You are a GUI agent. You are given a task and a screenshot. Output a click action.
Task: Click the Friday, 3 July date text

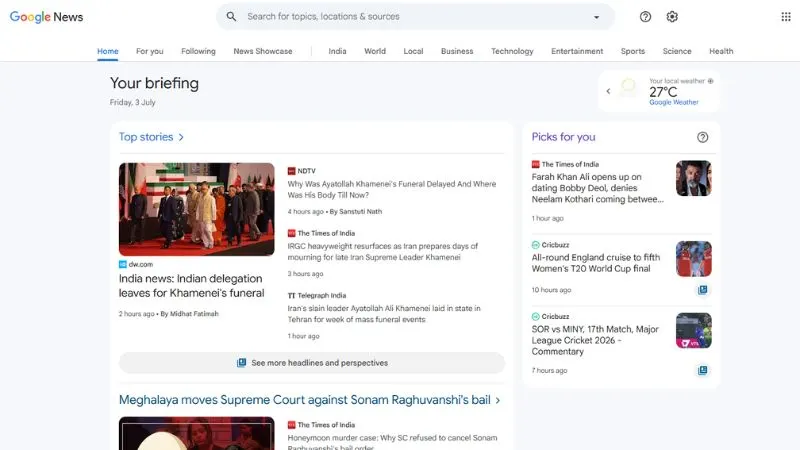[133, 103]
